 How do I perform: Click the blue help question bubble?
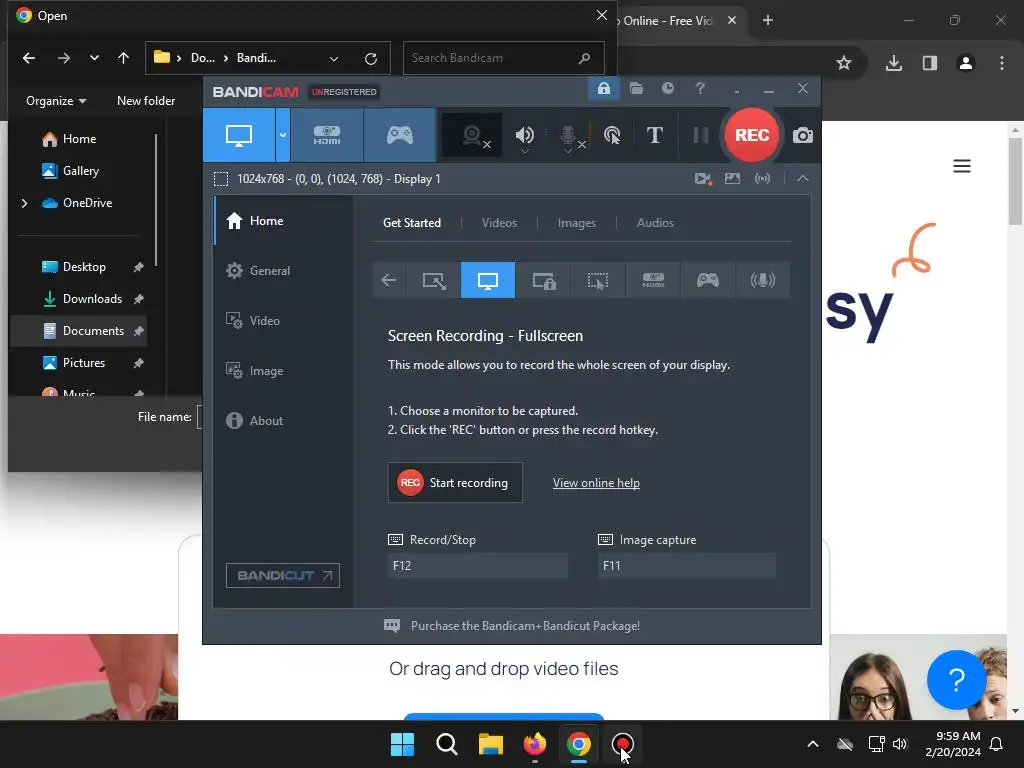[956, 680]
